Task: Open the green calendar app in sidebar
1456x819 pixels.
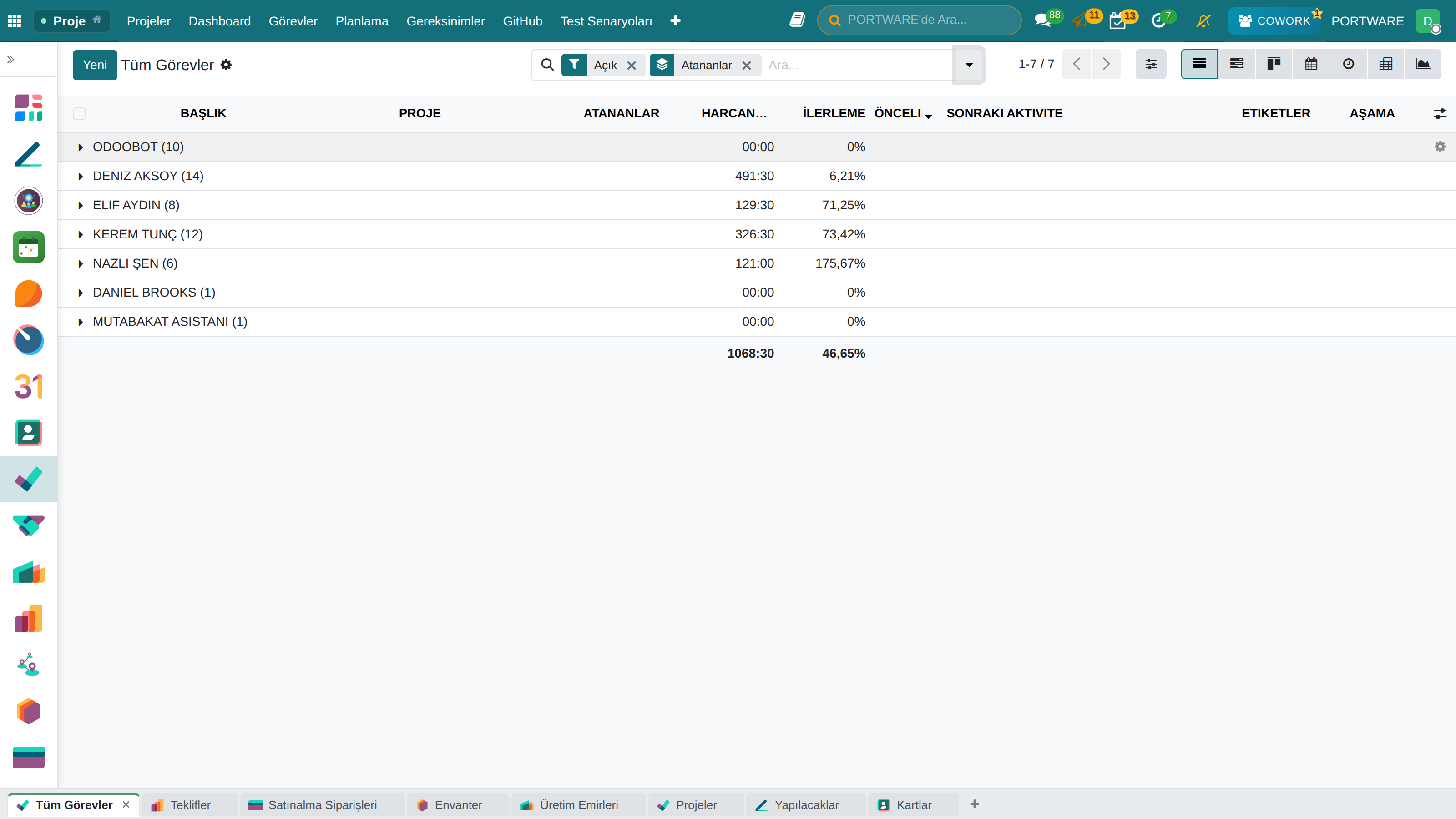Action: click(28, 247)
